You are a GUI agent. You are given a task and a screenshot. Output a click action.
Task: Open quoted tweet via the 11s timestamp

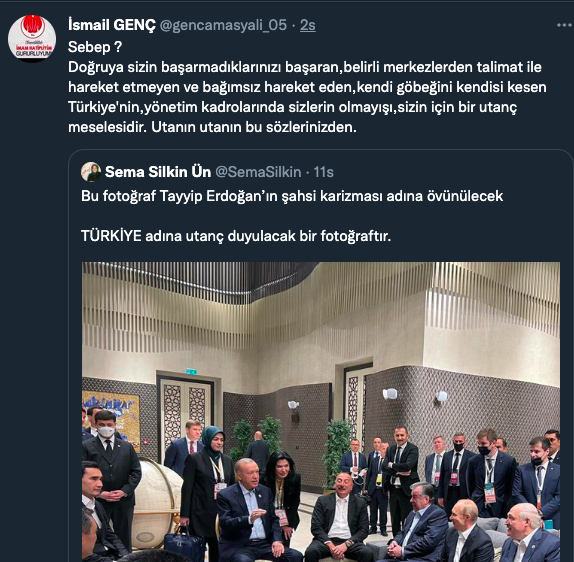324,172
